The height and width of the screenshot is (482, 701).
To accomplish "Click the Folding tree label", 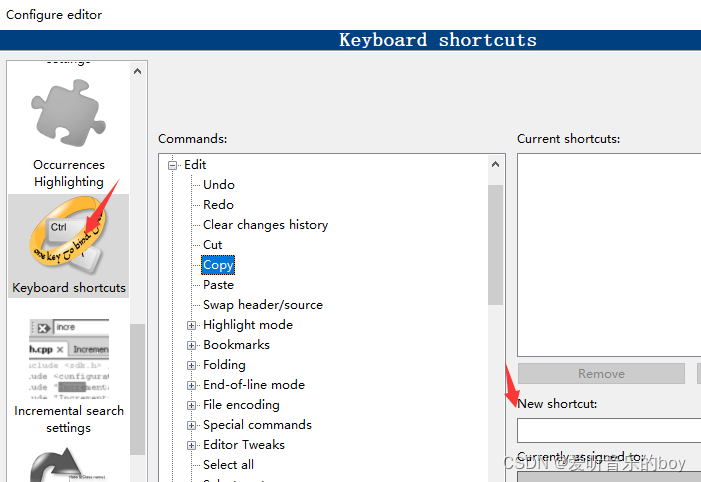I will pos(224,365).
